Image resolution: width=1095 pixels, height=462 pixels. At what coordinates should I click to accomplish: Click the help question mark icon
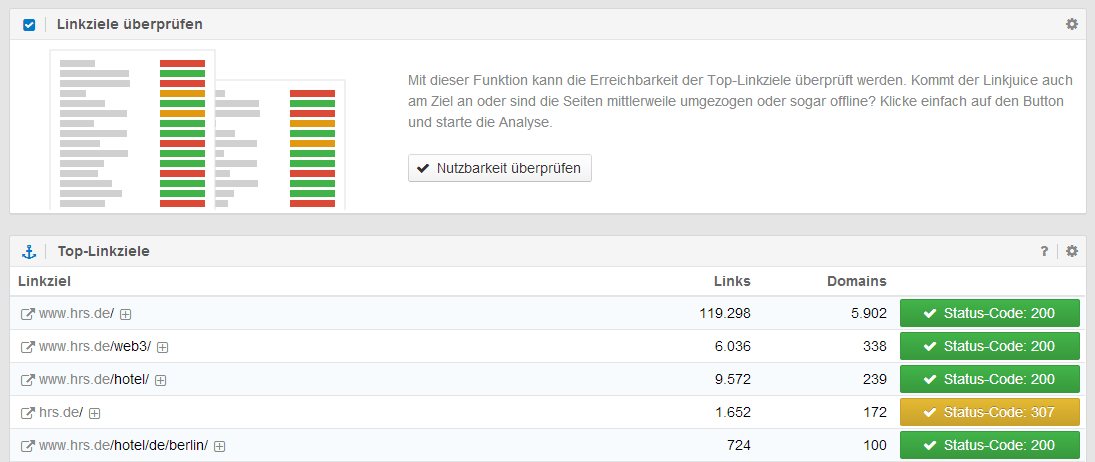[x=1044, y=251]
